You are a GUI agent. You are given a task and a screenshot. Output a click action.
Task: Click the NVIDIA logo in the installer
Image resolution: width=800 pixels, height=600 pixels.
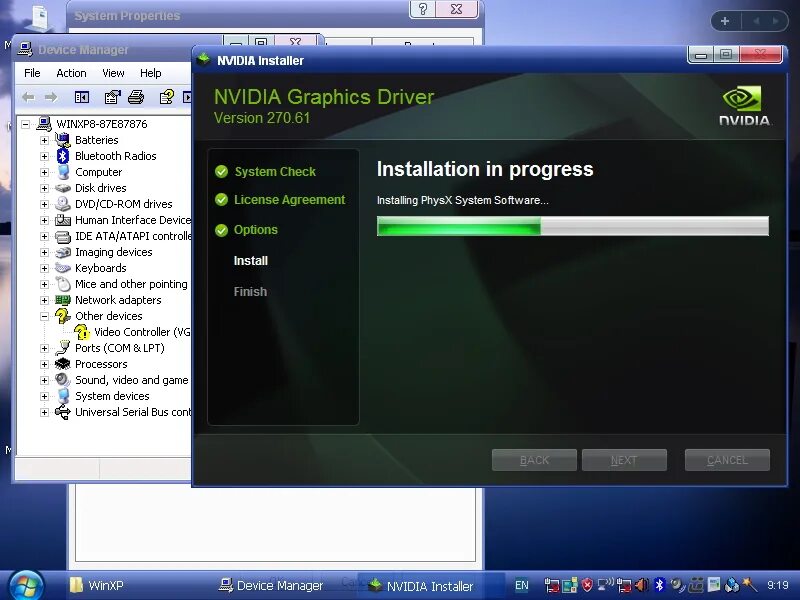(x=744, y=106)
